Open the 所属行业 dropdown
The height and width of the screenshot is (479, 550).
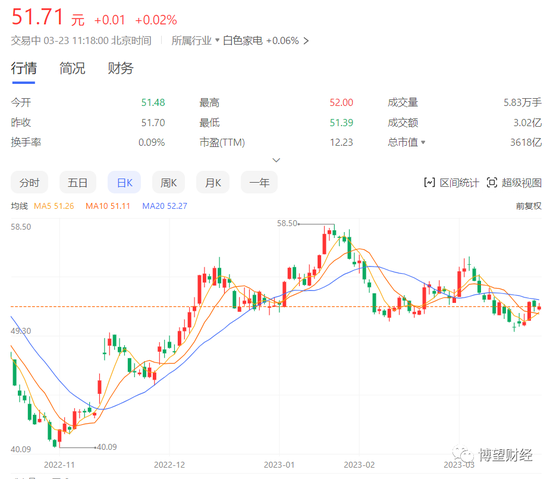(x=195, y=41)
